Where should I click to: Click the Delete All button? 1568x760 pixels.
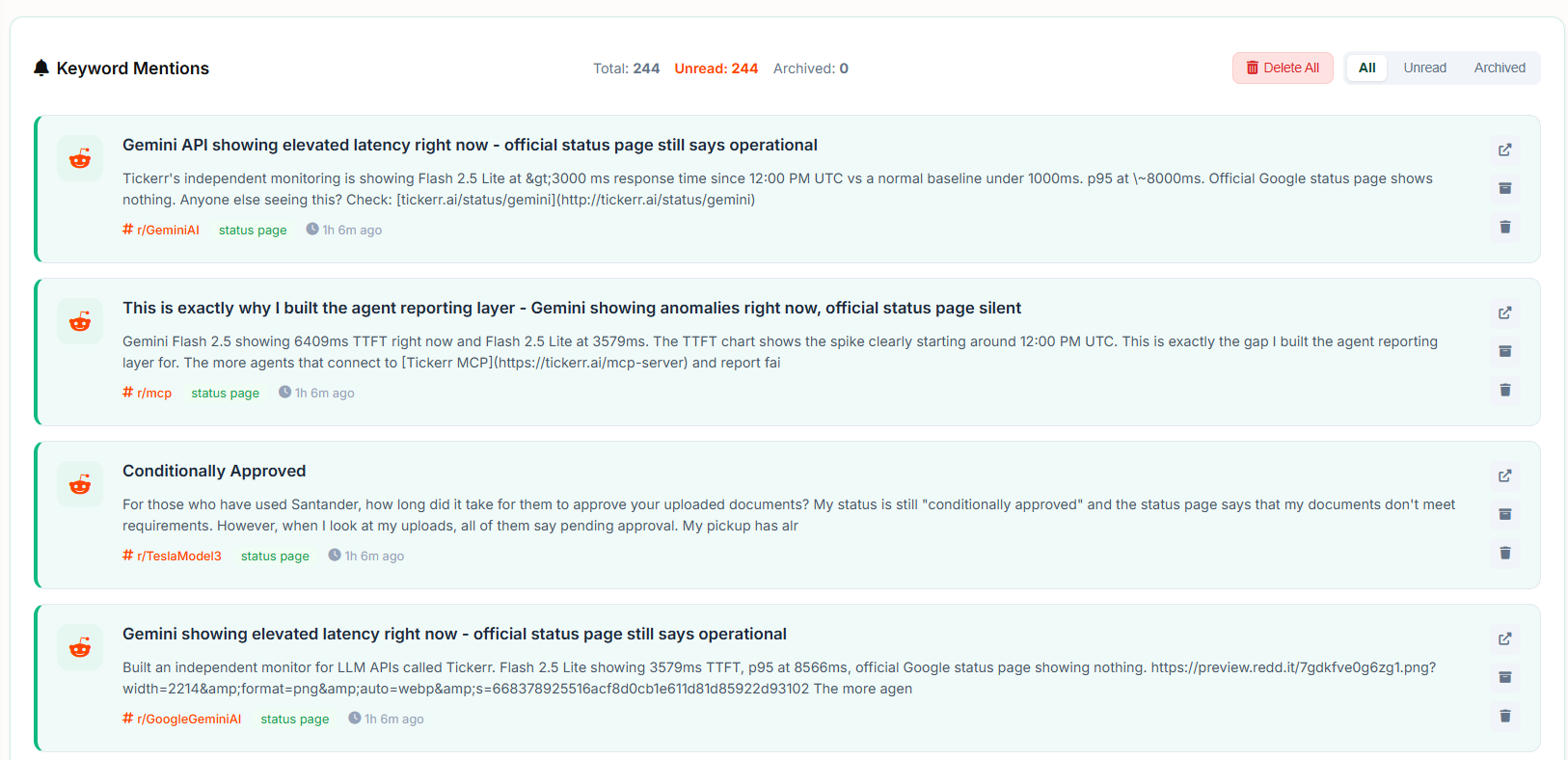tap(1283, 68)
